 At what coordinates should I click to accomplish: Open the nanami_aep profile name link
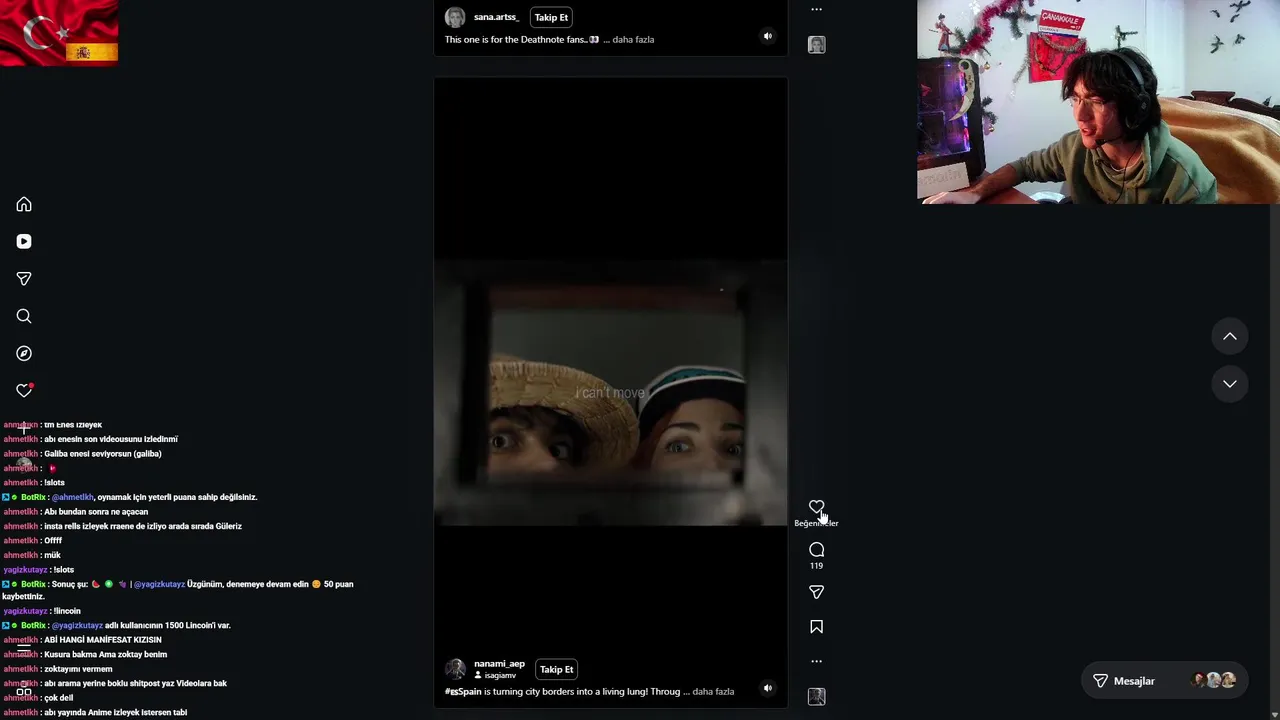tap(499, 664)
